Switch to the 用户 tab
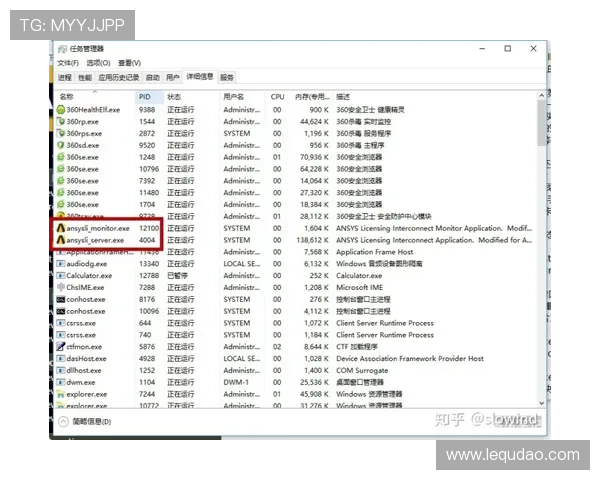The image size is (600, 480). [173, 77]
